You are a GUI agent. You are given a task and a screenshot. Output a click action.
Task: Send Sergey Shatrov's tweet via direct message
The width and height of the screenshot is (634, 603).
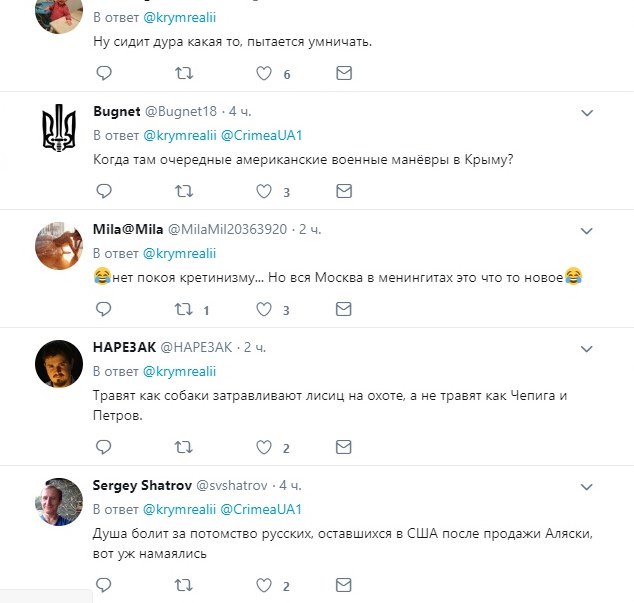coord(344,585)
